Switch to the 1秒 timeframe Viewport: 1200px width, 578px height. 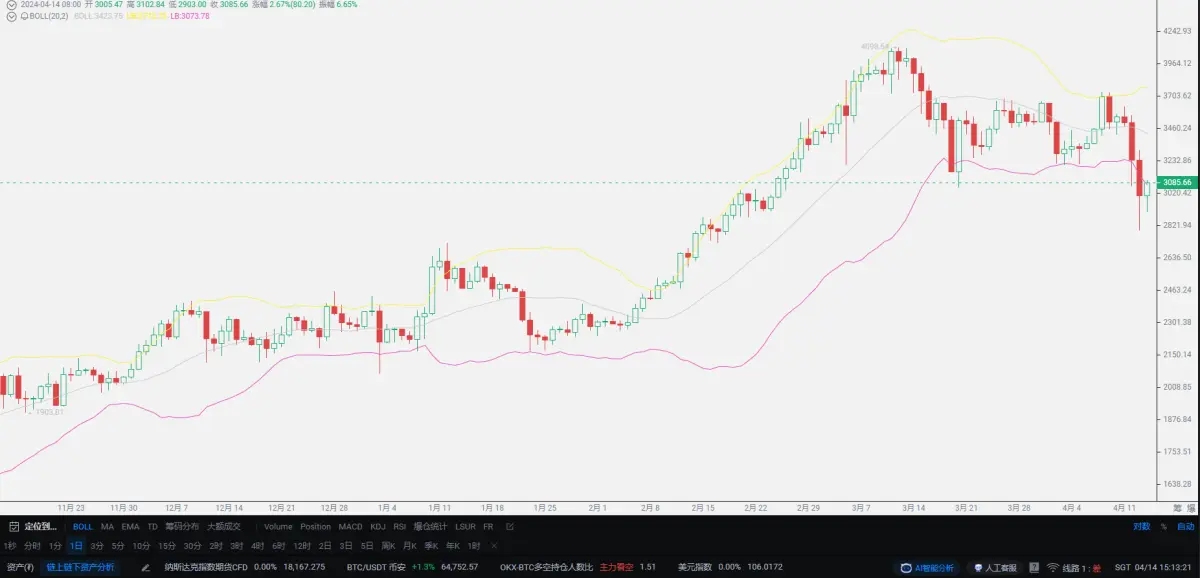[10, 546]
